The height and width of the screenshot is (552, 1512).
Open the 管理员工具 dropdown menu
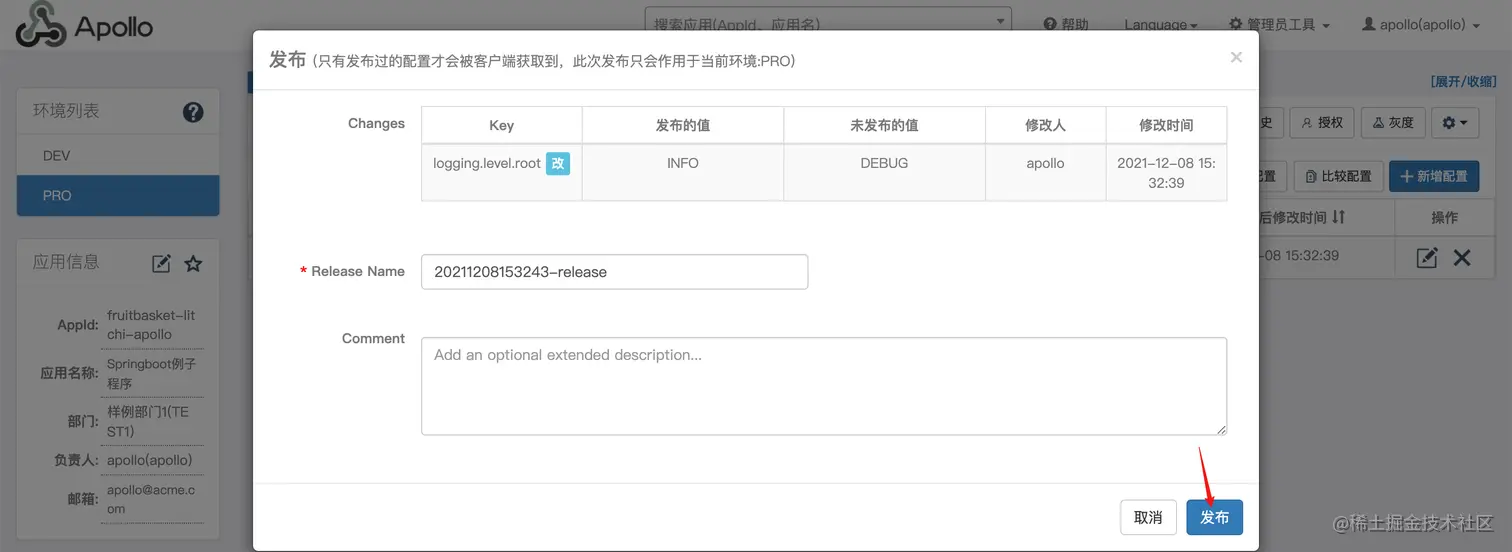[x=1279, y=24]
